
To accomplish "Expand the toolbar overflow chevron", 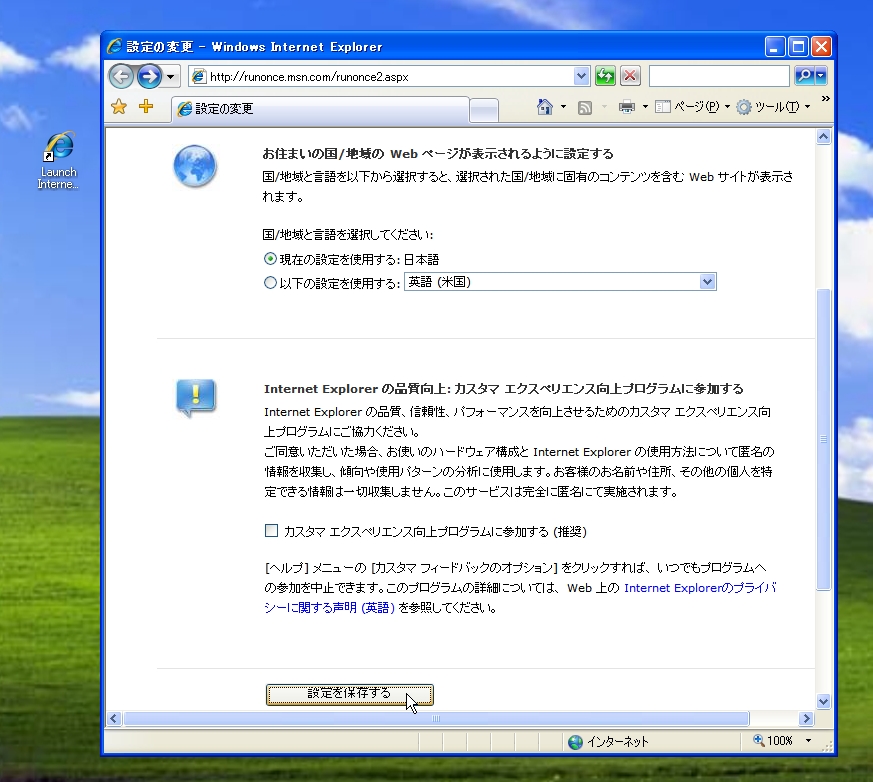I will click(826, 99).
